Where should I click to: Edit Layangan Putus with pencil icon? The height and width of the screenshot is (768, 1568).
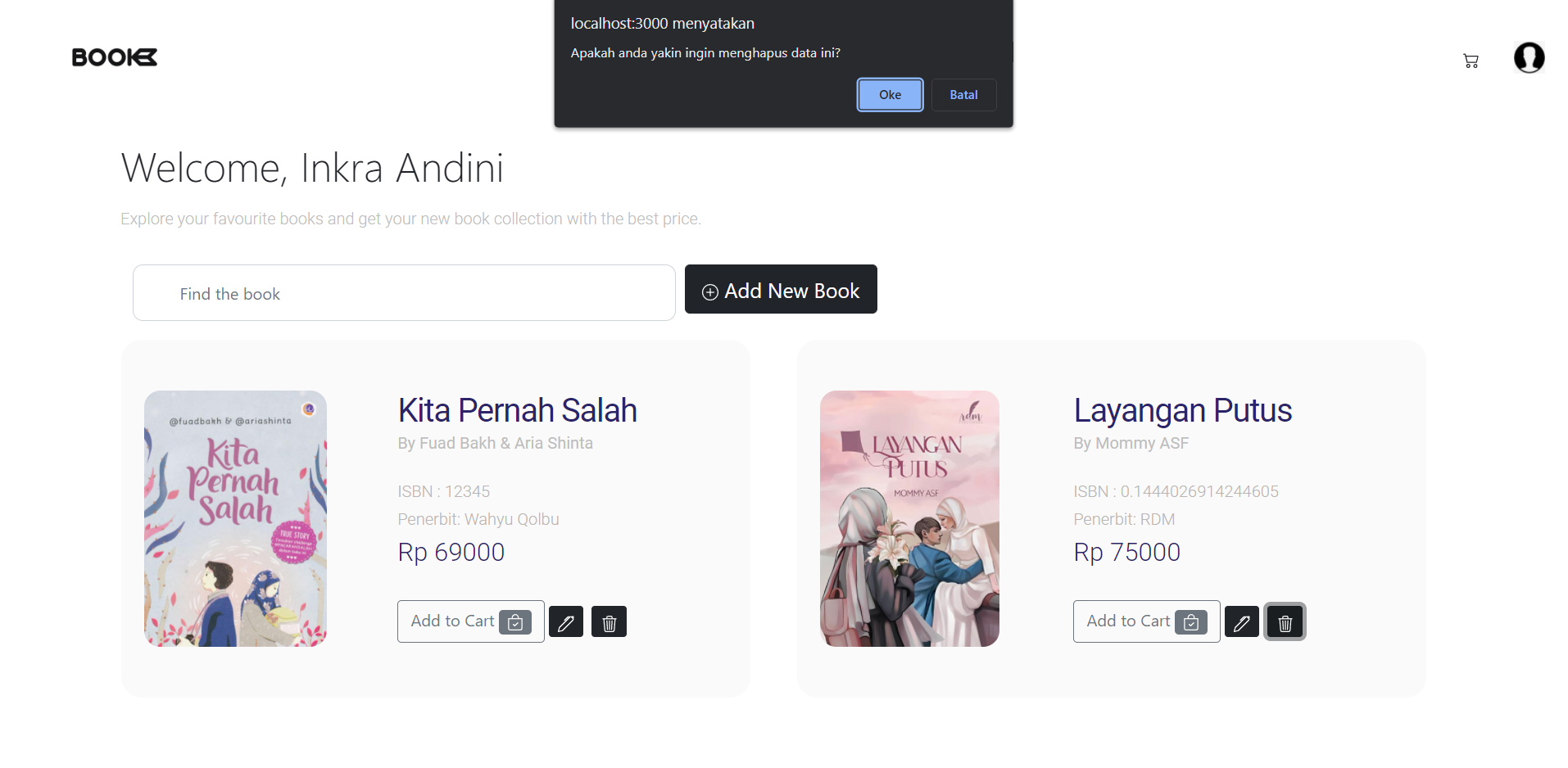pos(1242,622)
